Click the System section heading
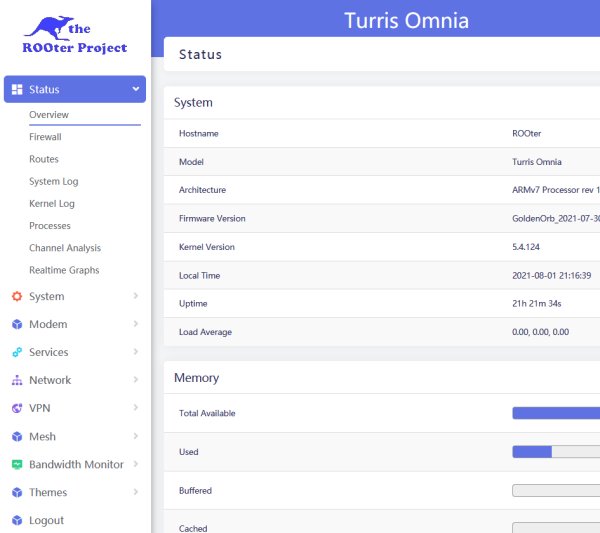 [x=193, y=103]
